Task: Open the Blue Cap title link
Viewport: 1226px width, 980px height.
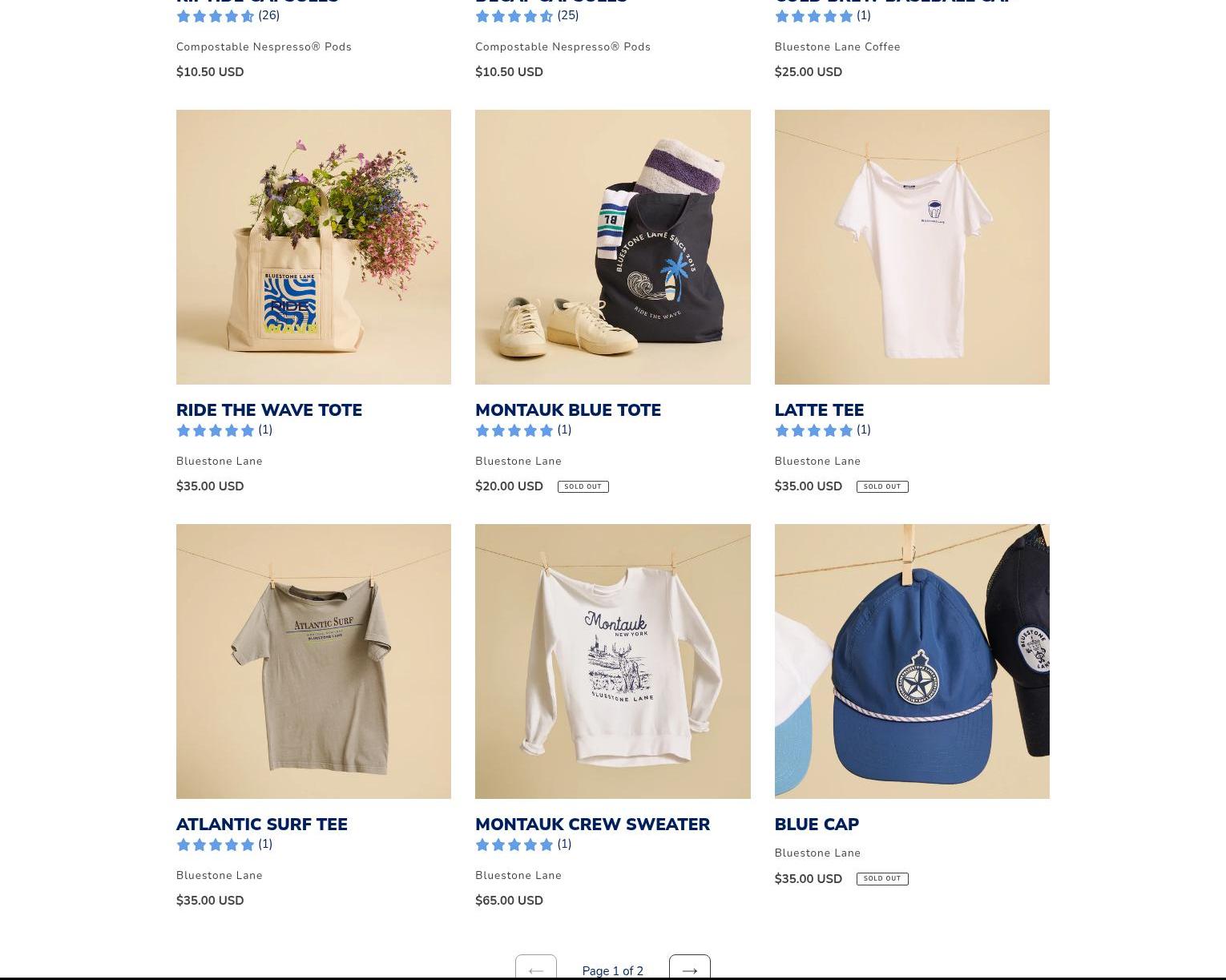Action: [x=817, y=825]
